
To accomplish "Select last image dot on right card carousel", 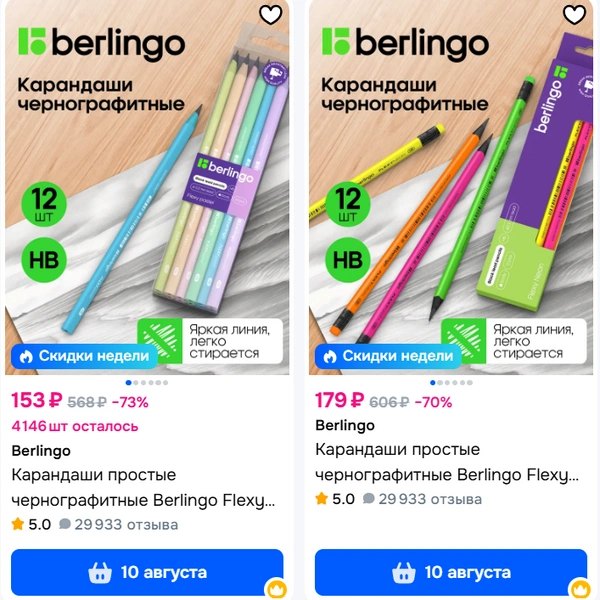I will pos(470,383).
